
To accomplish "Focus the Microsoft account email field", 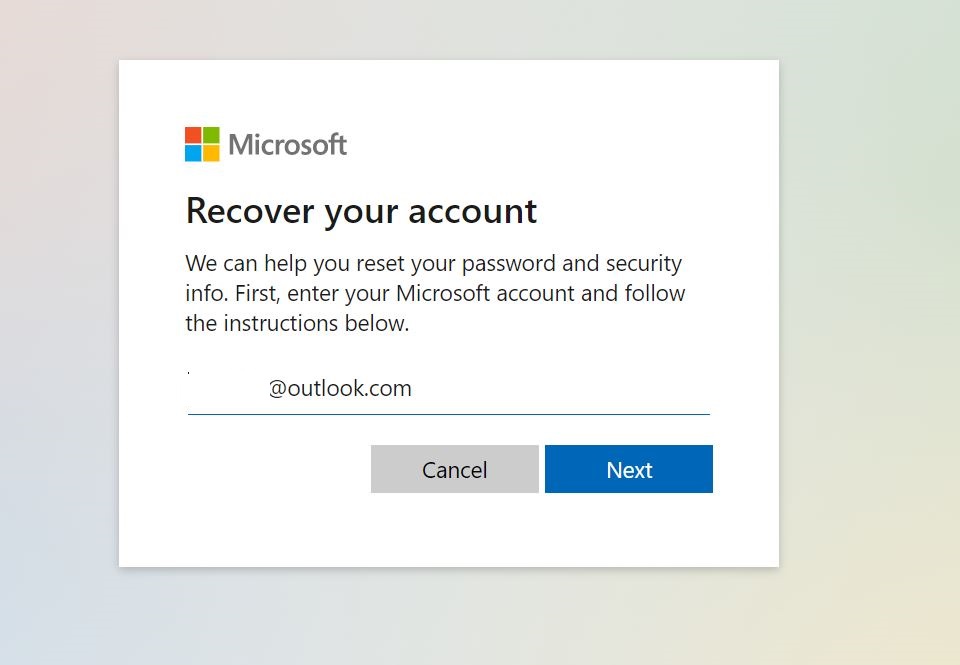I will pyautogui.click(x=449, y=389).
